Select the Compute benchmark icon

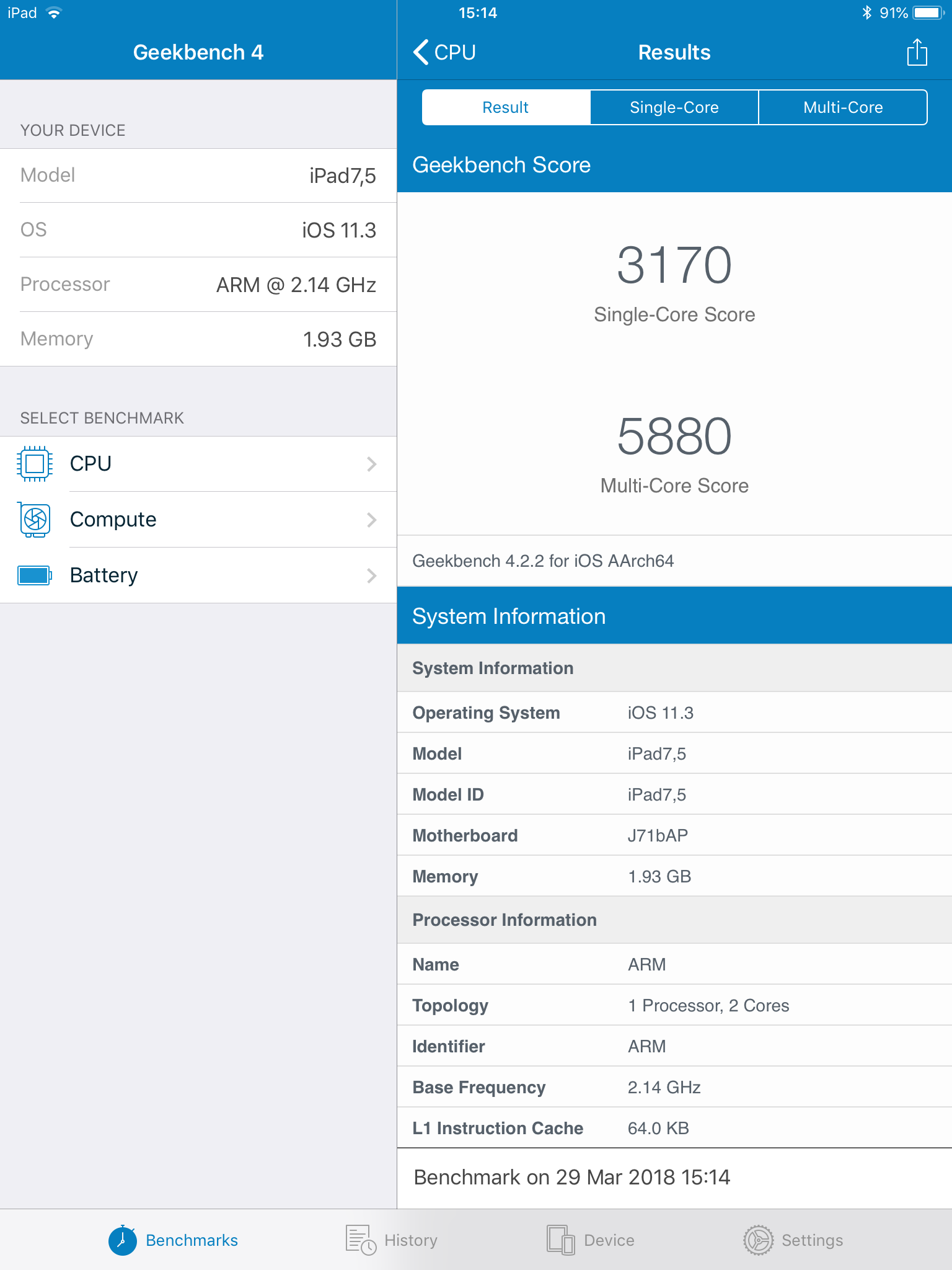(x=35, y=520)
